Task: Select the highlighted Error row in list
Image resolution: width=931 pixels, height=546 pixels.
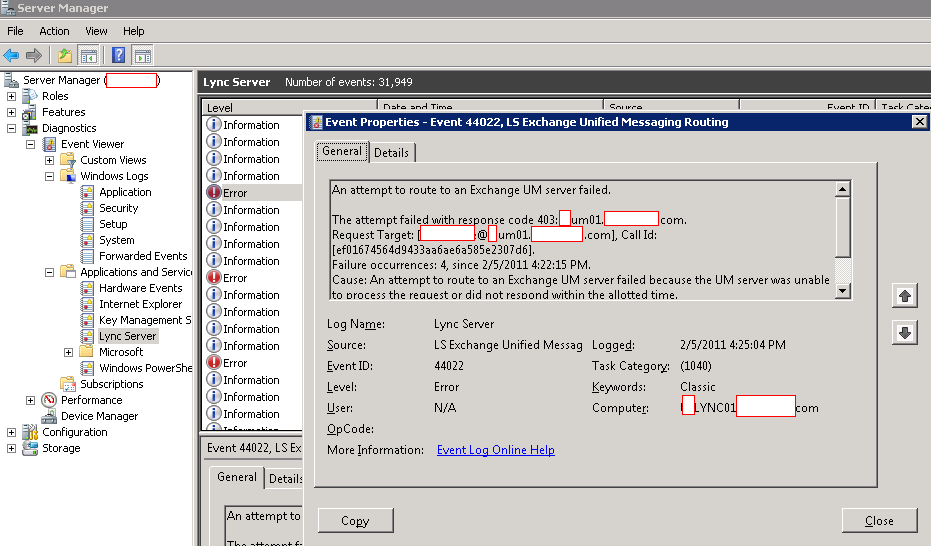Action: [x=253, y=193]
